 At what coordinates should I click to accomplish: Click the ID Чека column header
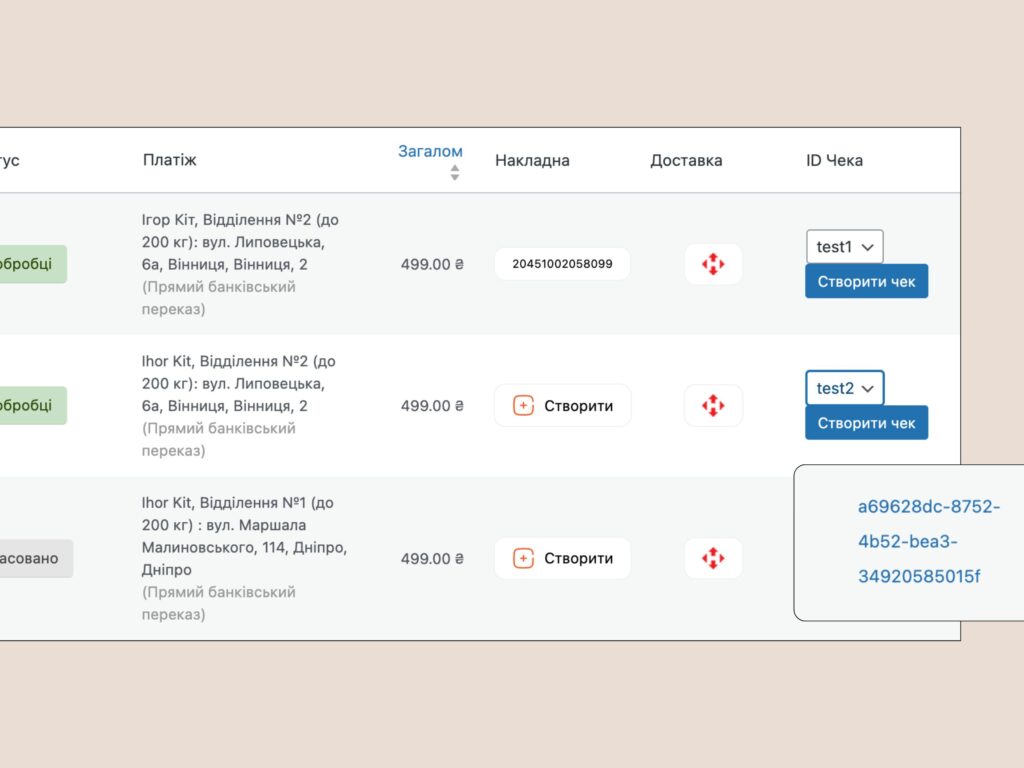834,160
